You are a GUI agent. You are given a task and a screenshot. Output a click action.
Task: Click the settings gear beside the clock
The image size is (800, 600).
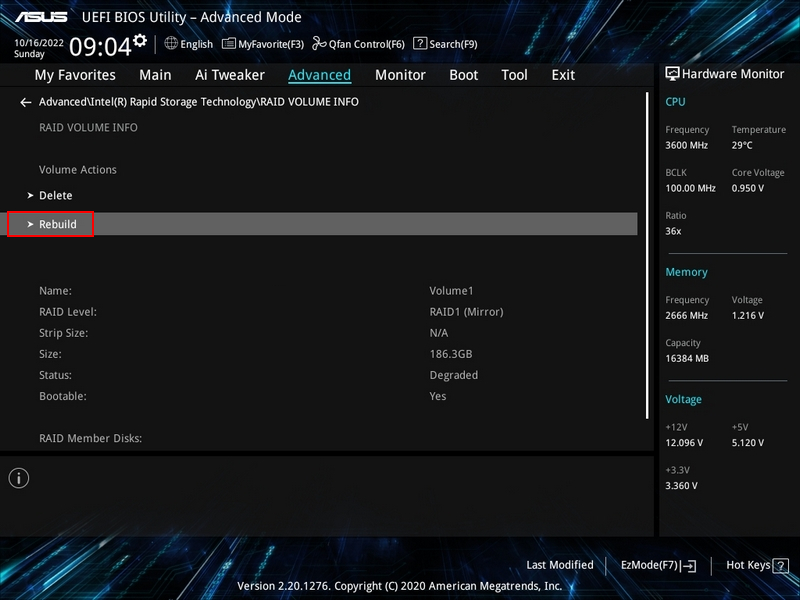[x=140, y=40]
